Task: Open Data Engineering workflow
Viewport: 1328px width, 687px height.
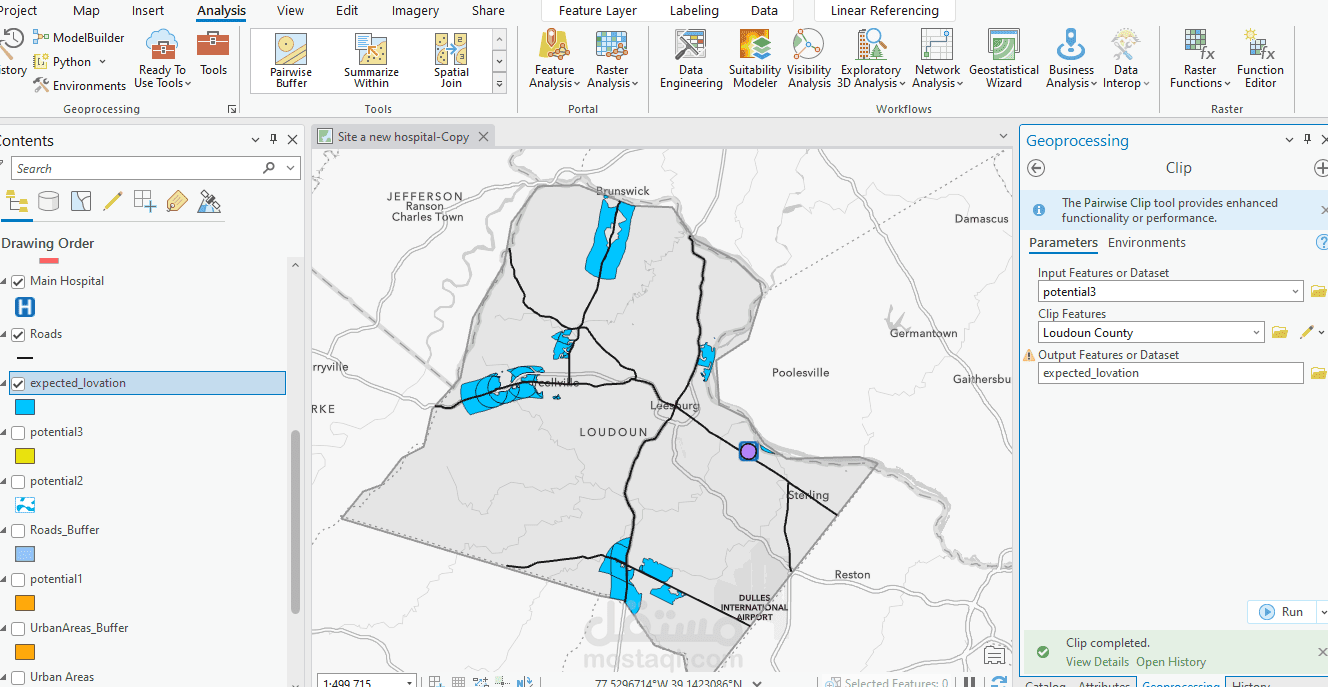Action: pos(691,59)
